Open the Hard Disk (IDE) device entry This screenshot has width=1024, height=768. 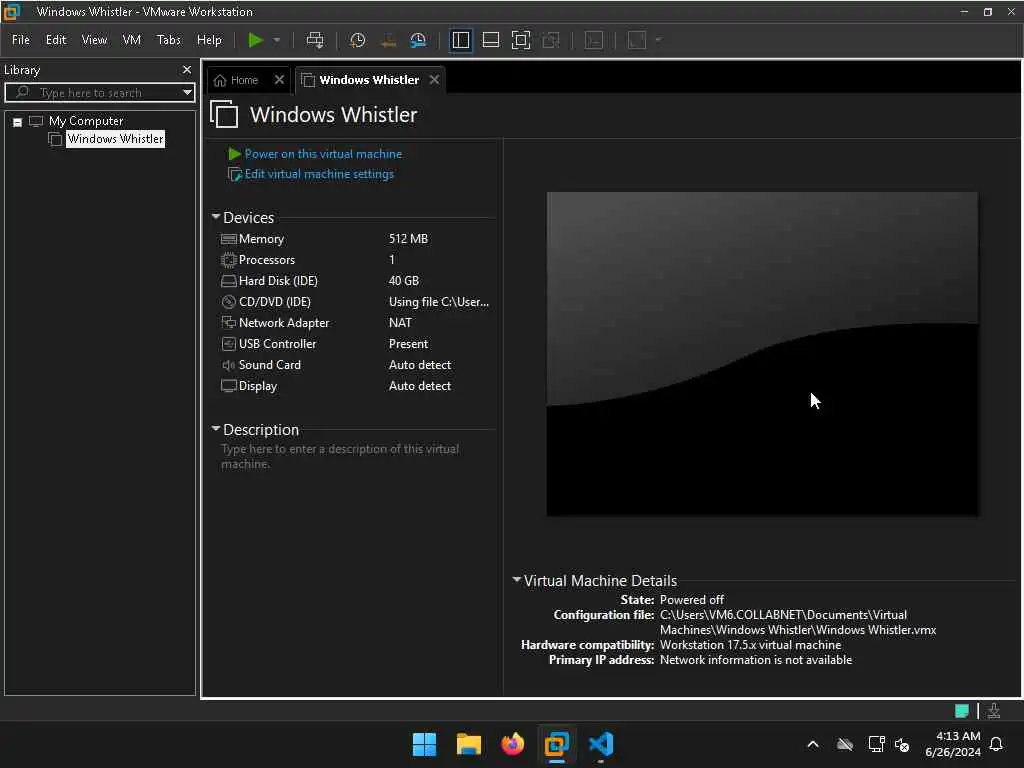(278, 281)
